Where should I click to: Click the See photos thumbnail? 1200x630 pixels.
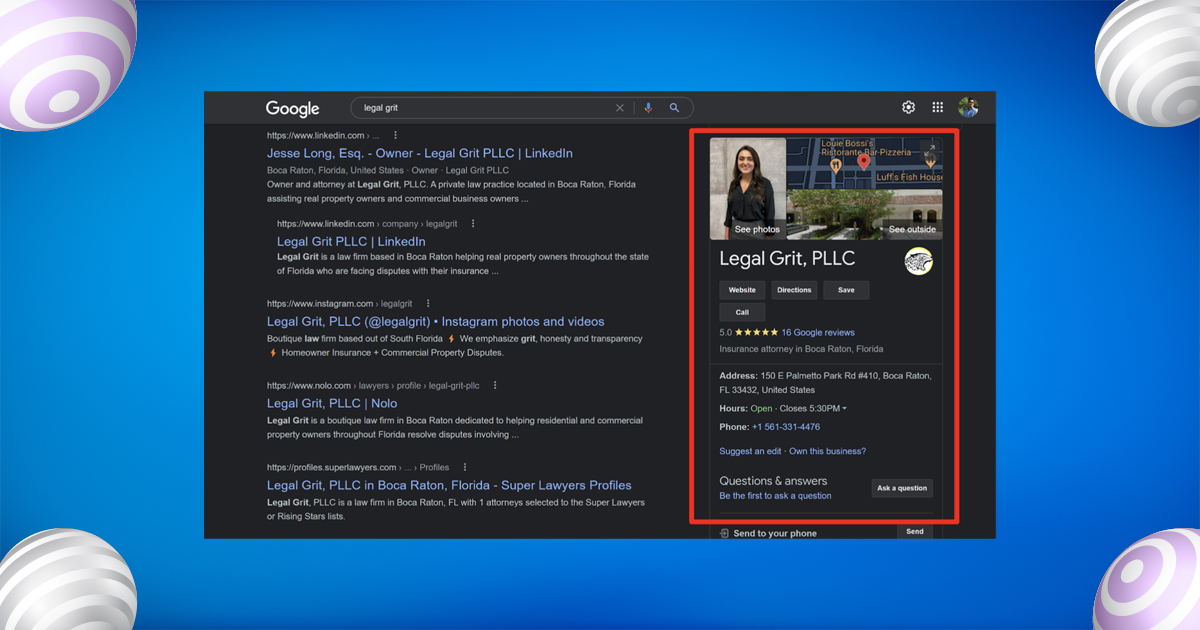click(x=748, y=189)
